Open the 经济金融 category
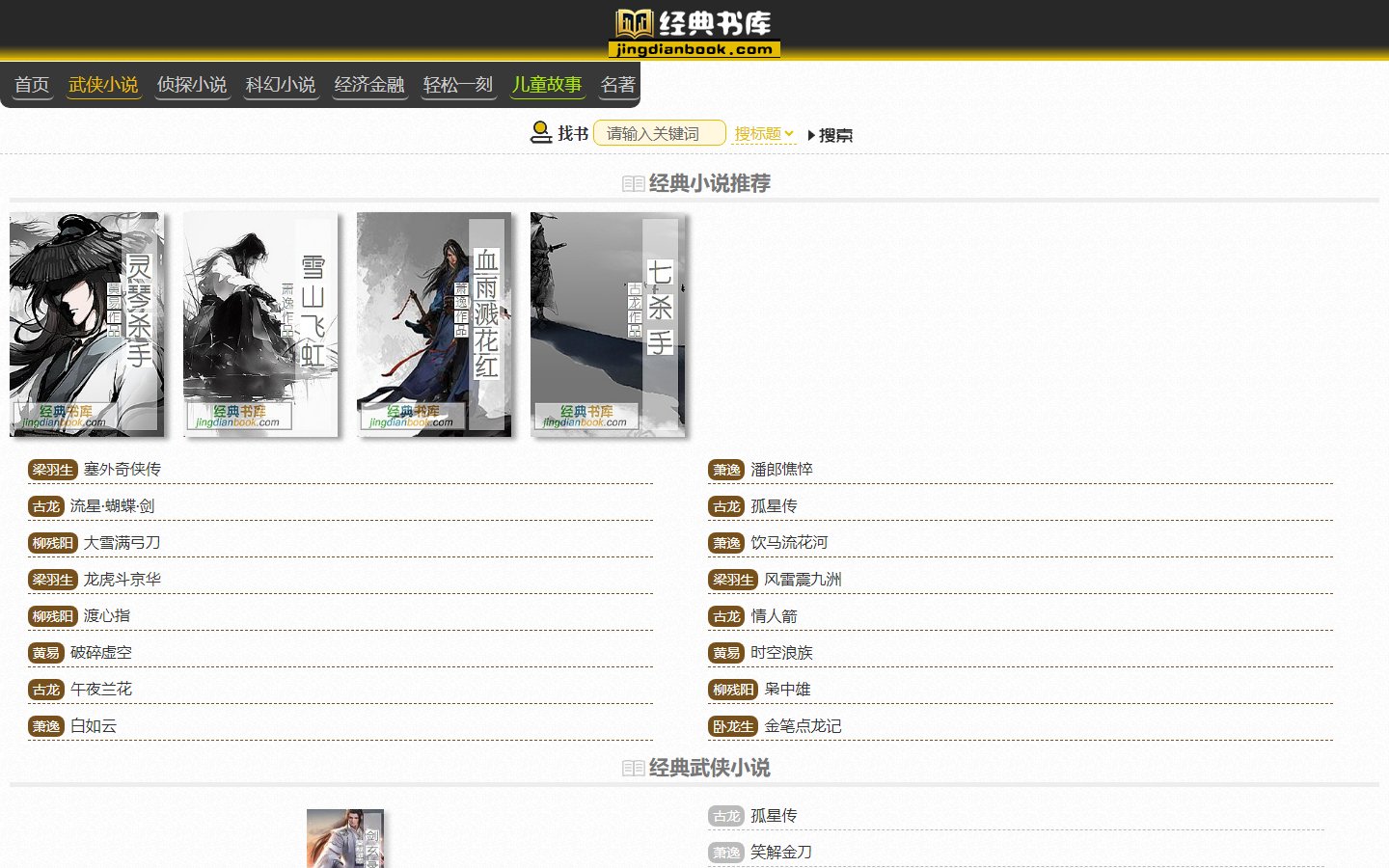 click(x=369, y=85)
